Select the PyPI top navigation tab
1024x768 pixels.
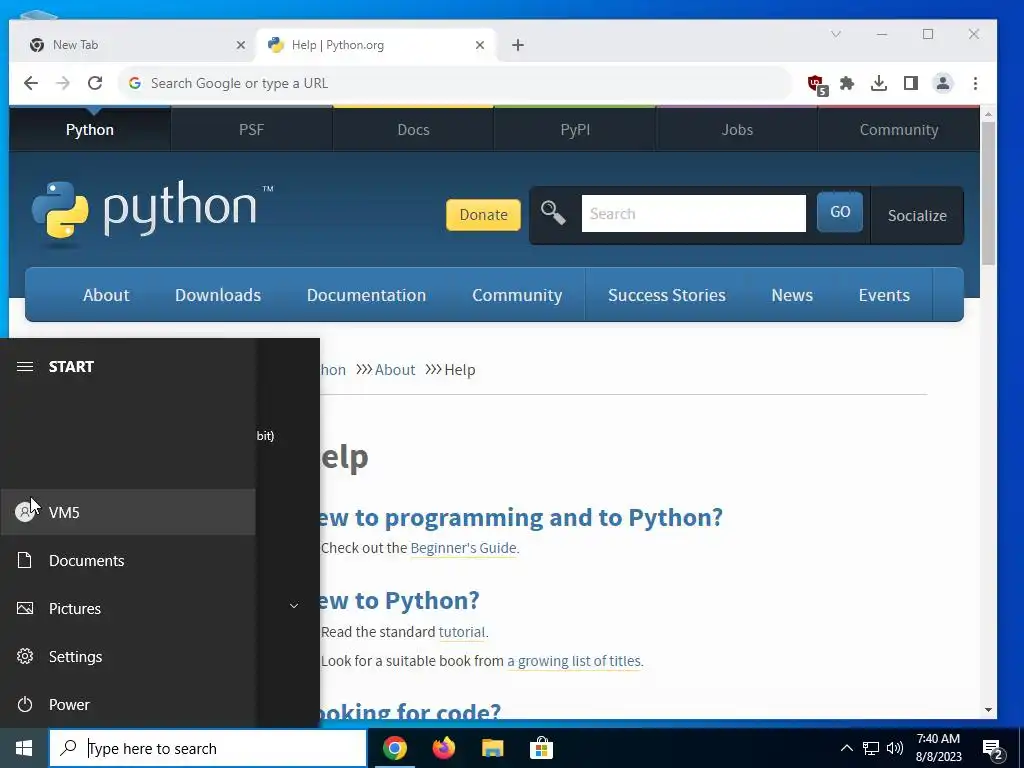tap(575, 129)
